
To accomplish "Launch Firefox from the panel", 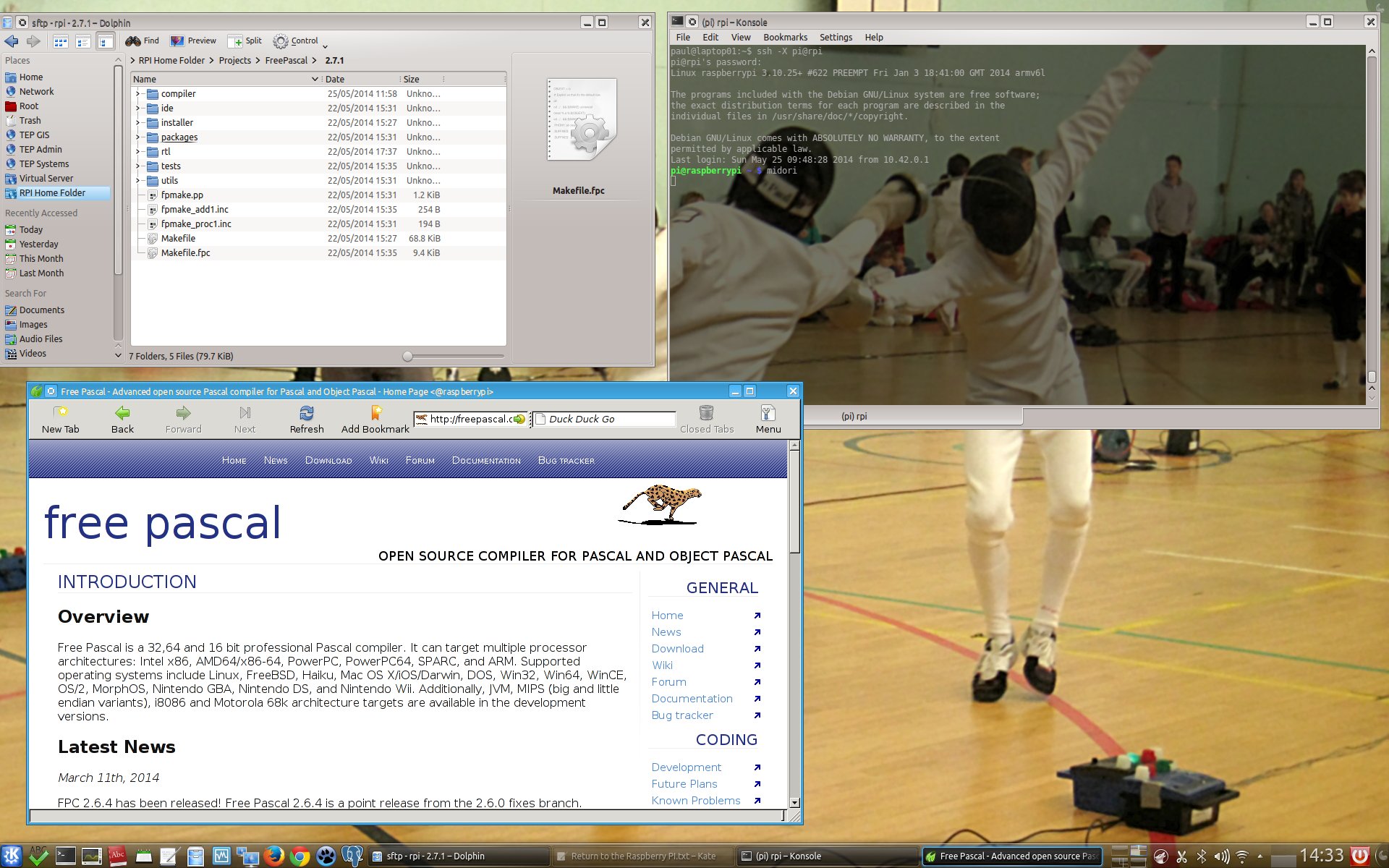I will (273, 856).
